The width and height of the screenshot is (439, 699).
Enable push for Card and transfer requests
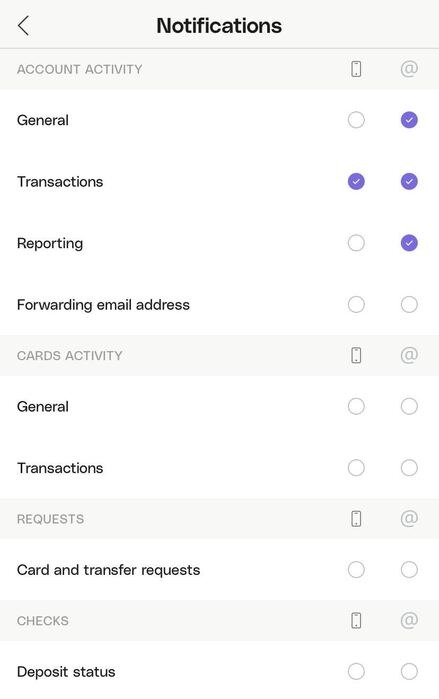point(356,569)
